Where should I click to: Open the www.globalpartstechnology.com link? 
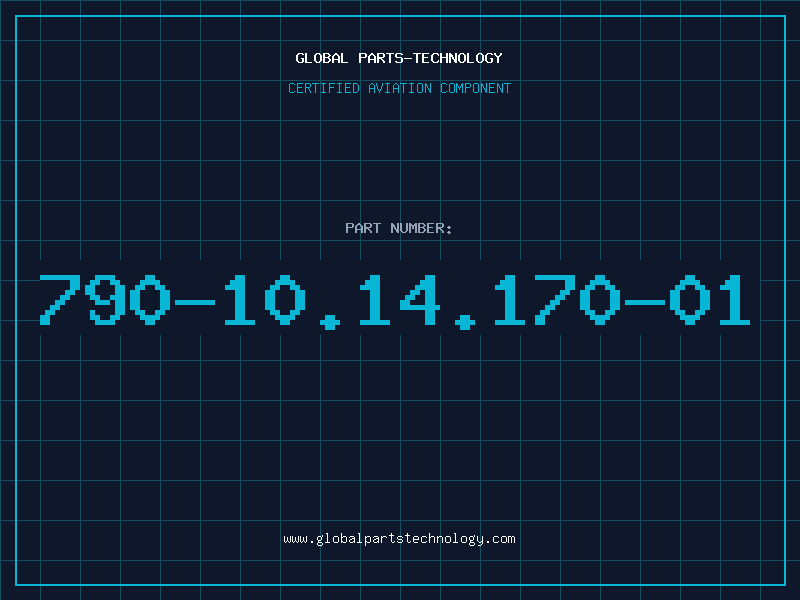pyautogui.click(x=399, y=539)
